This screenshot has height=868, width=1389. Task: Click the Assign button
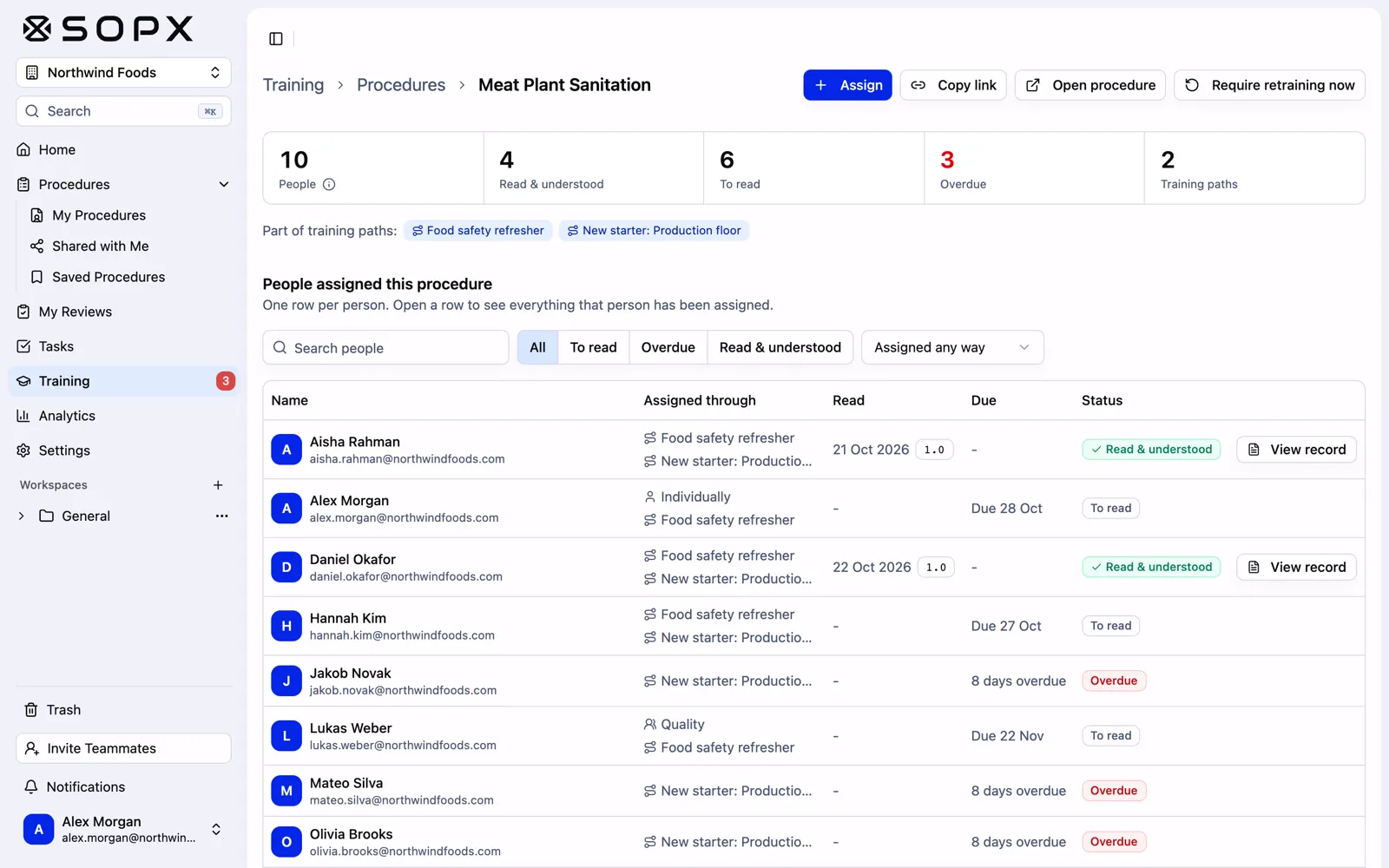847,85
